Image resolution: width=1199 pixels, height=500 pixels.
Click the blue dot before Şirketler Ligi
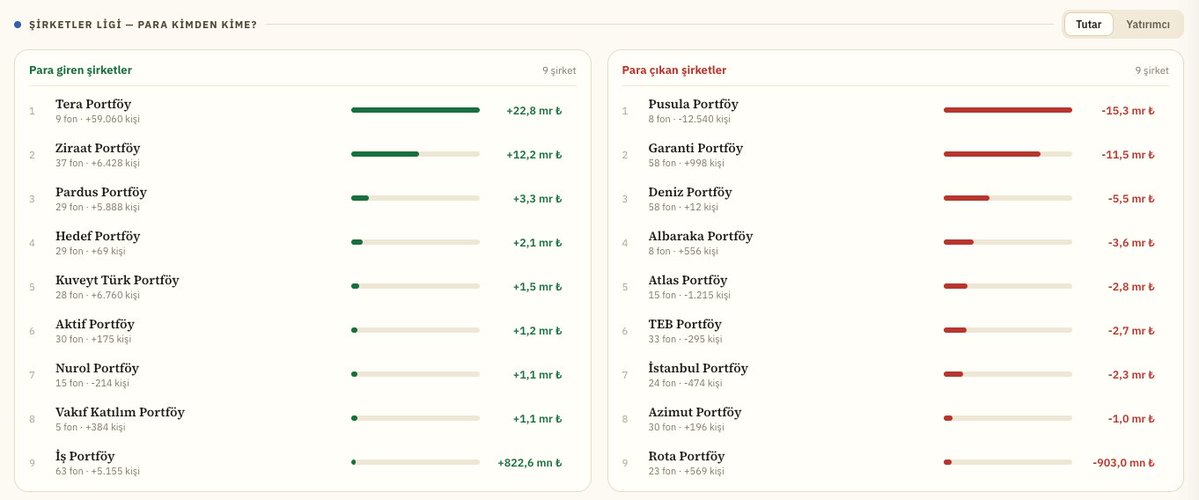click(x=18, y=24)
